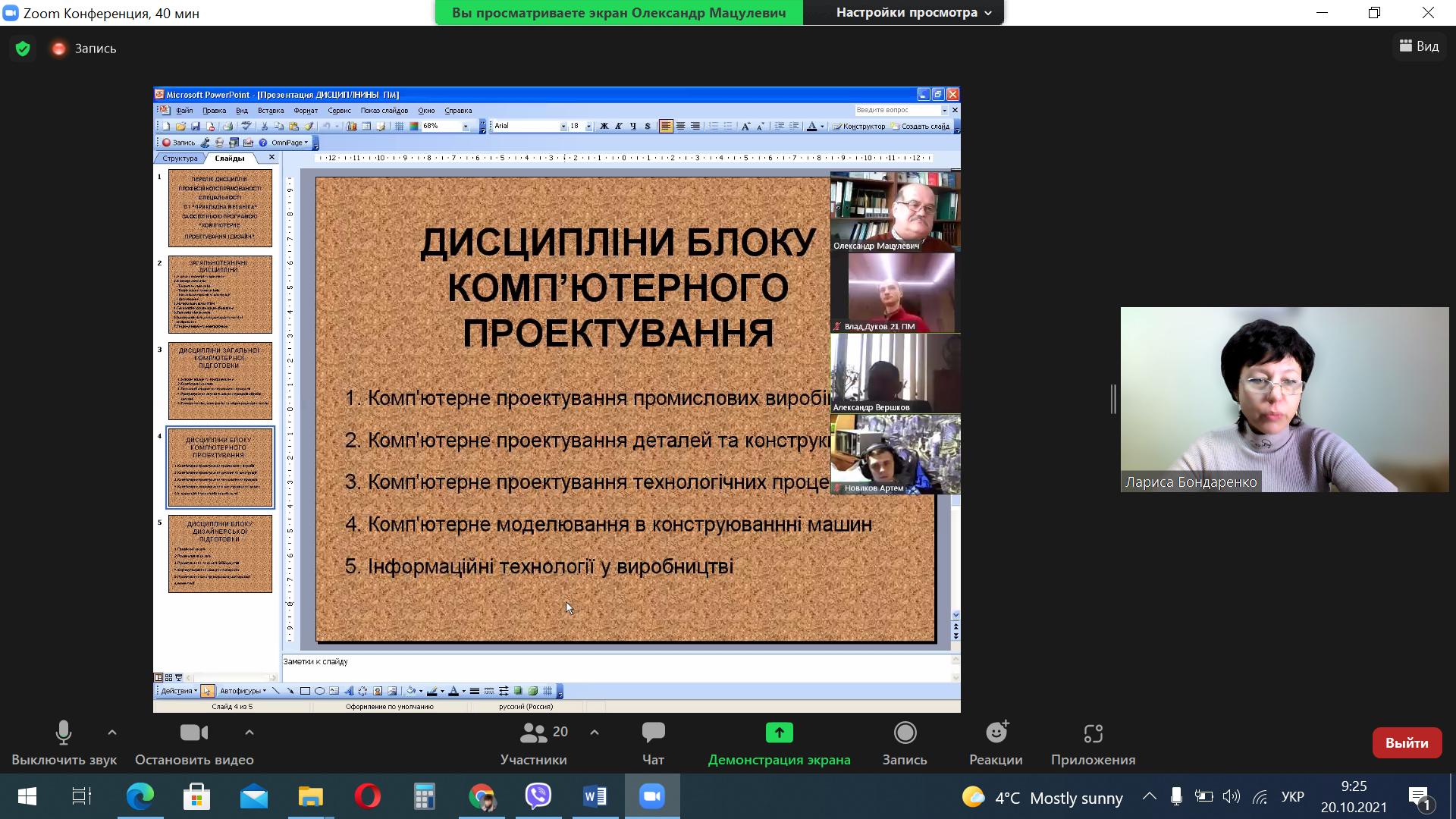The width and height of the screenshot is (1456, 819).
Task: Stop video with the camera button
Action: (x=194, y=733)
